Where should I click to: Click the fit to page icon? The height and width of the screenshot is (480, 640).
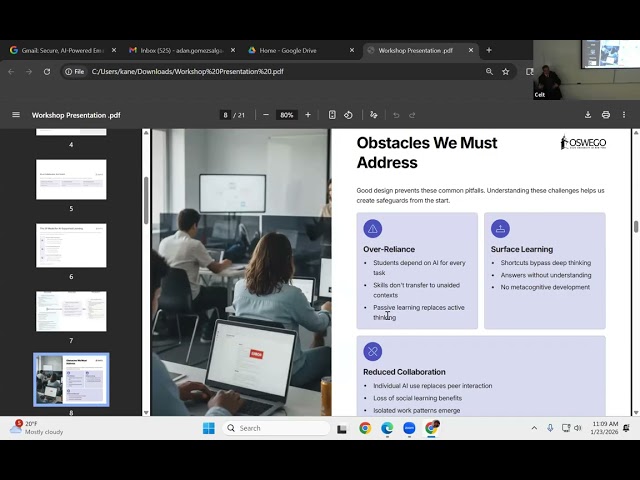click(332, 115)
